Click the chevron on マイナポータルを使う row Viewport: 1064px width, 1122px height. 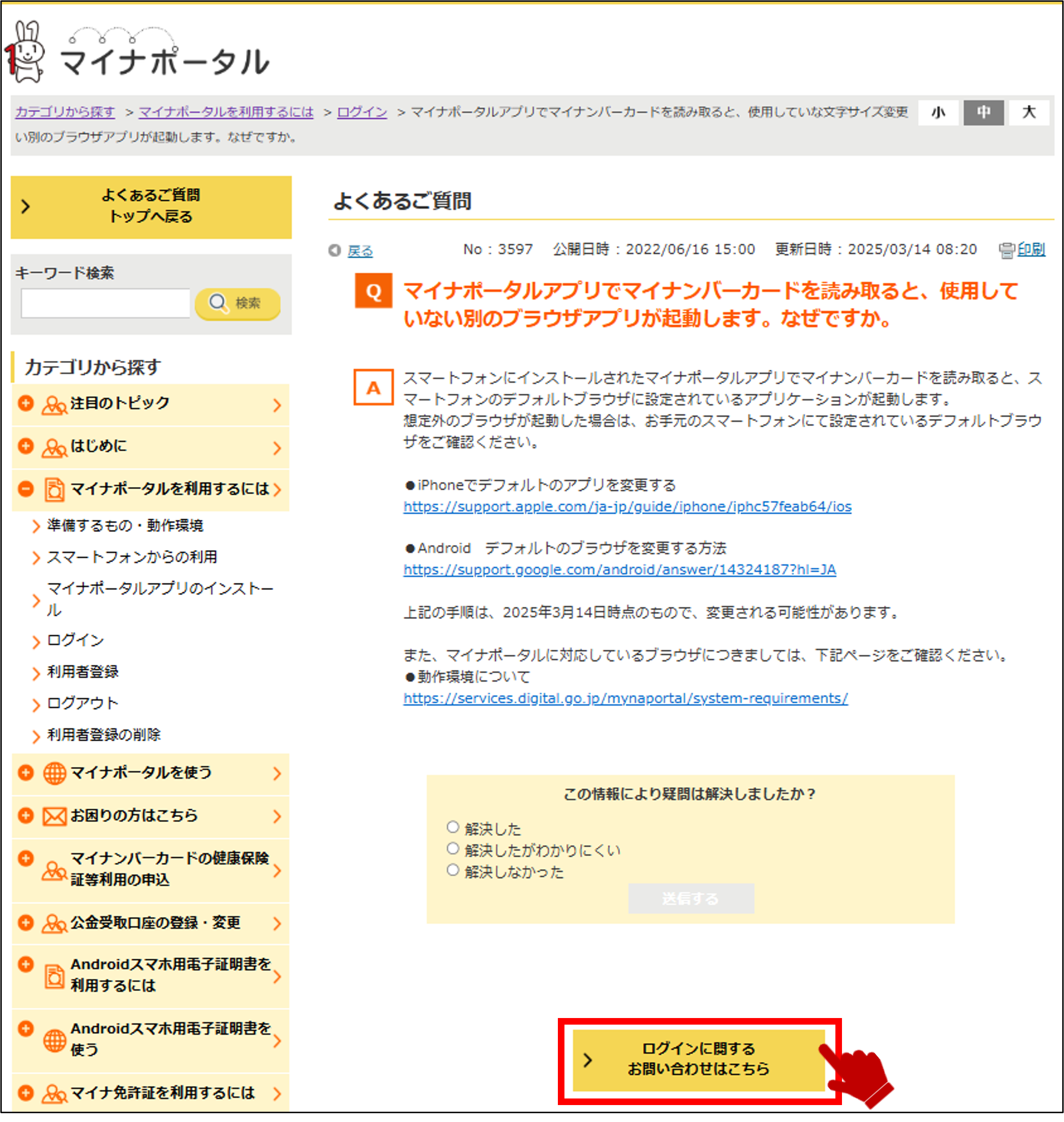coord(278,774)
